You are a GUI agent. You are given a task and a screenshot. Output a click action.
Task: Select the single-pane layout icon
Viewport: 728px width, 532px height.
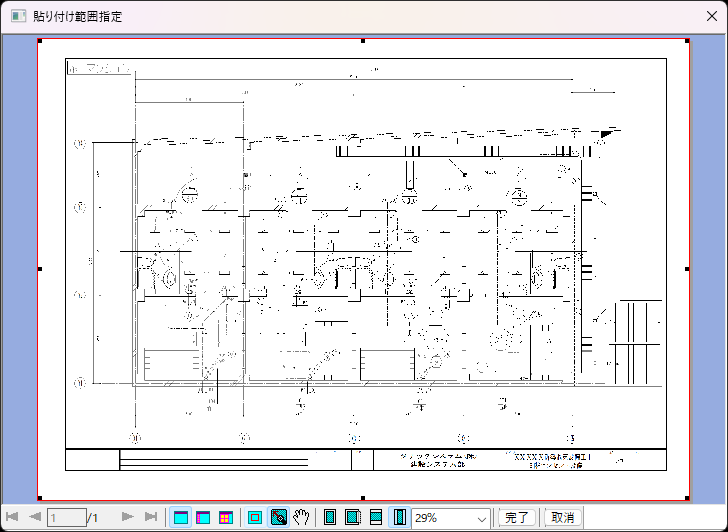(x=181, y=517)
